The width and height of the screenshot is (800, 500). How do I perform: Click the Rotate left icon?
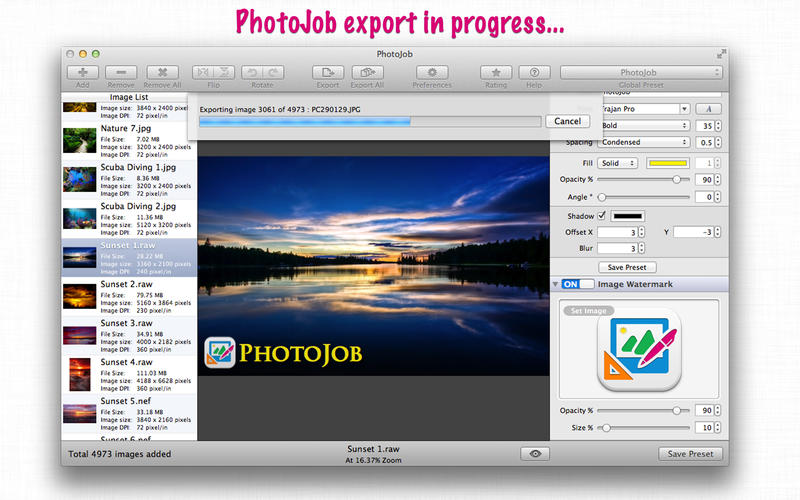tap(252, 72)
